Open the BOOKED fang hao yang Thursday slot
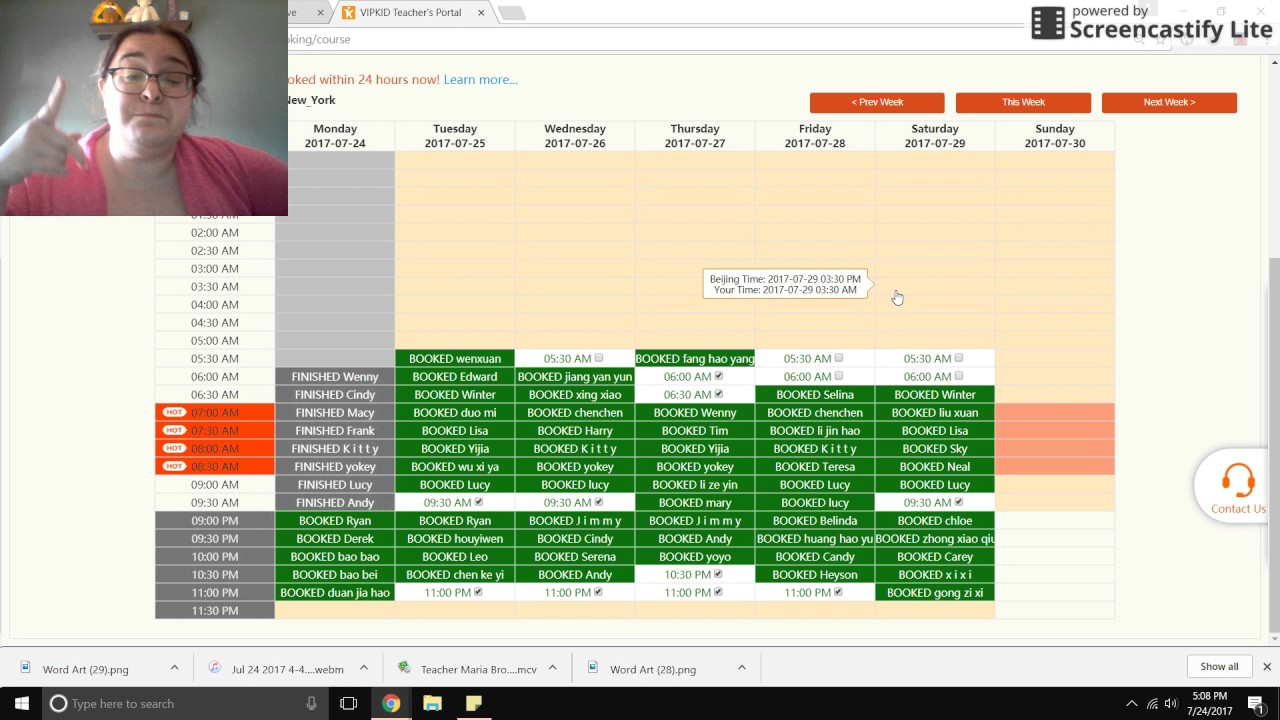1280x720 pixels. click(695, 358)
